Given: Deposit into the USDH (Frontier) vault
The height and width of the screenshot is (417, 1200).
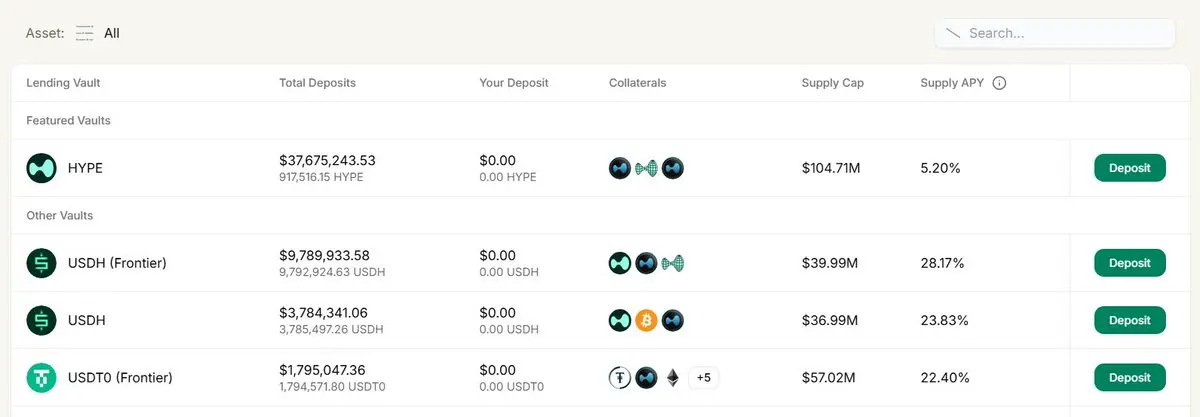Looking at the screenshot, I should [x=1129, y=263].
